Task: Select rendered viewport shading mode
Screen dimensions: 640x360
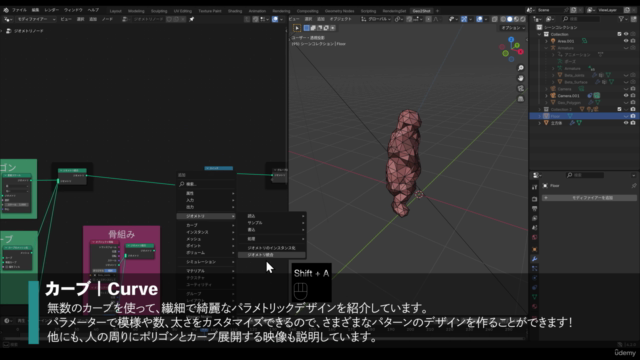Action: [x=522, y=19]
